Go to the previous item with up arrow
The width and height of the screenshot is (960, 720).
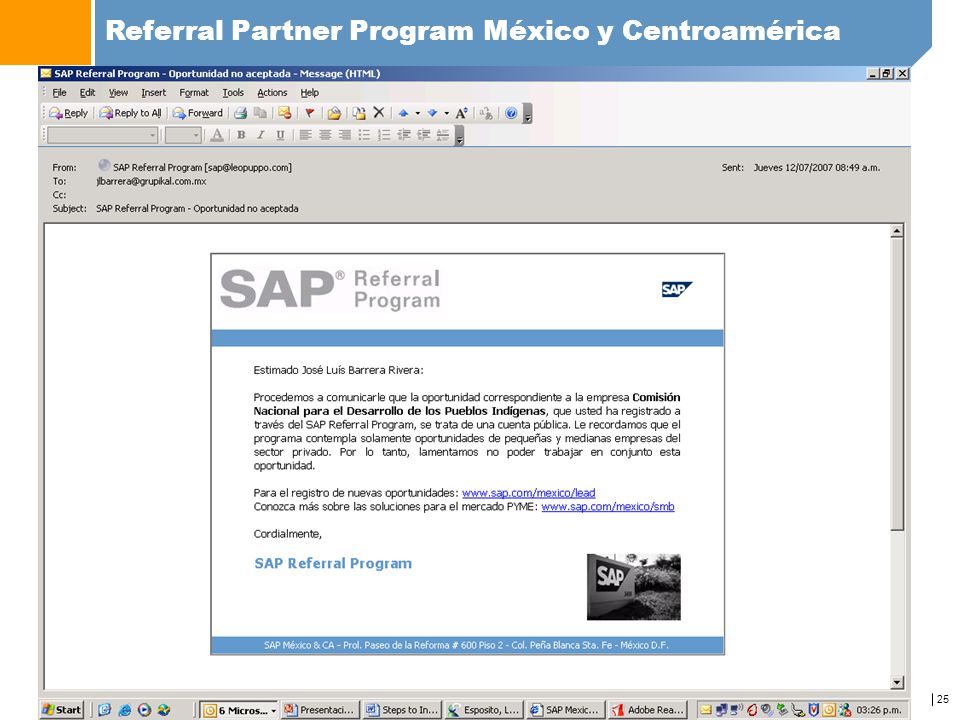tap(403, 113)
